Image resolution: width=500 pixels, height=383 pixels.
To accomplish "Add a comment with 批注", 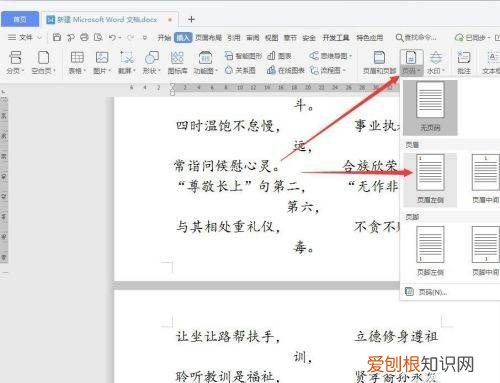I will (464, 62).
